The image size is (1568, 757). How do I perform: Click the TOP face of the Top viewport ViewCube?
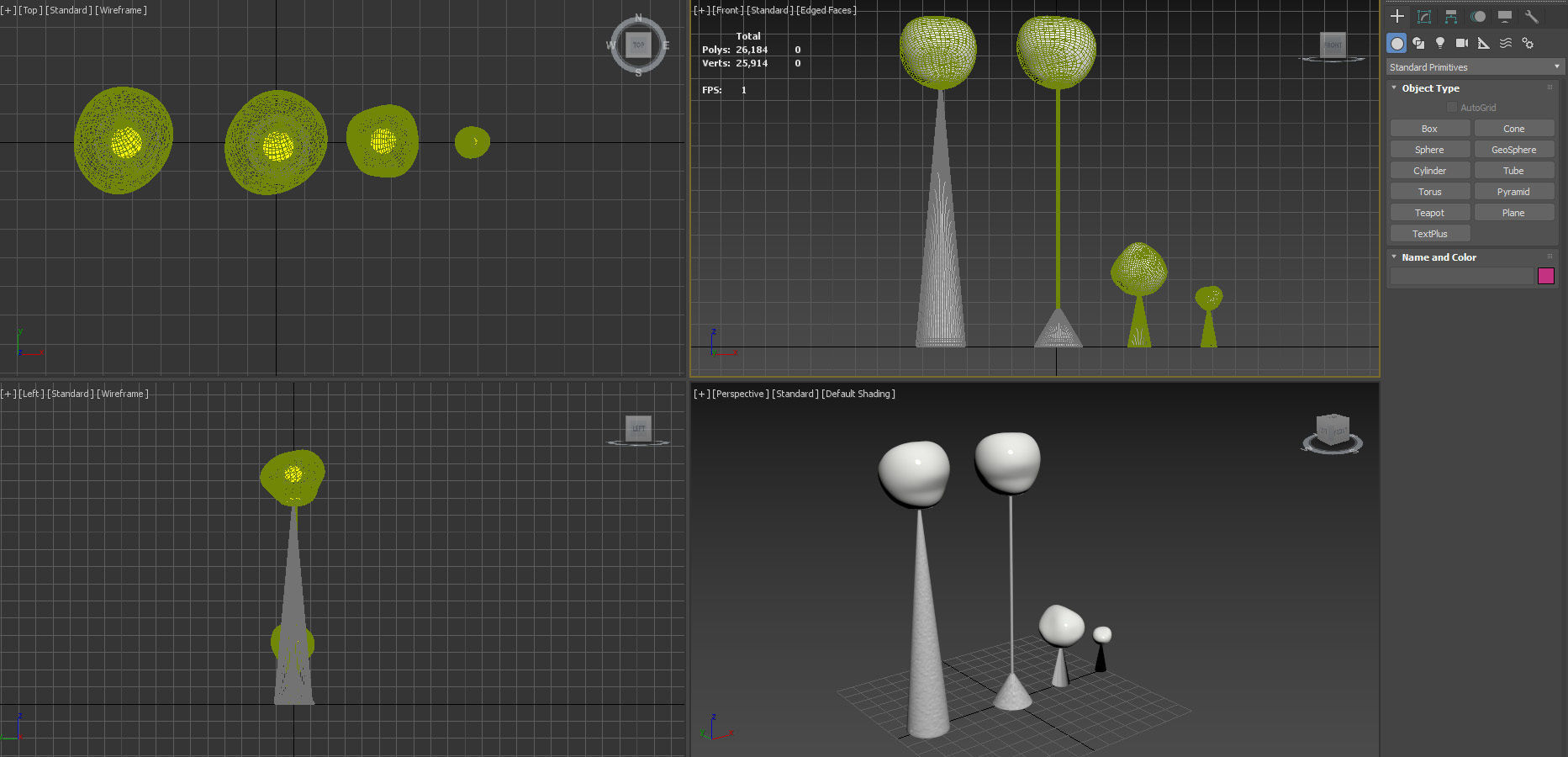[x=638, y=45]
